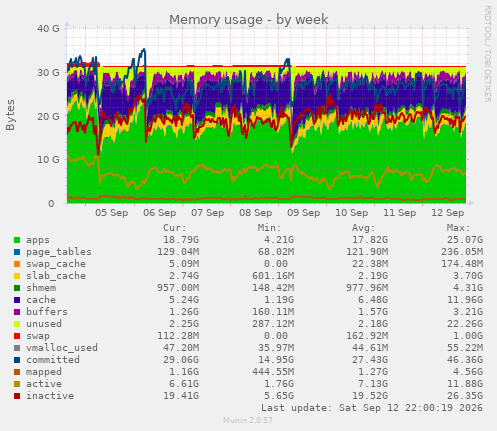Image resolution: width=497 pixels, height=431 pixels.
Task: Click the 'Min:' column header
Action: (x=269, y=228)
